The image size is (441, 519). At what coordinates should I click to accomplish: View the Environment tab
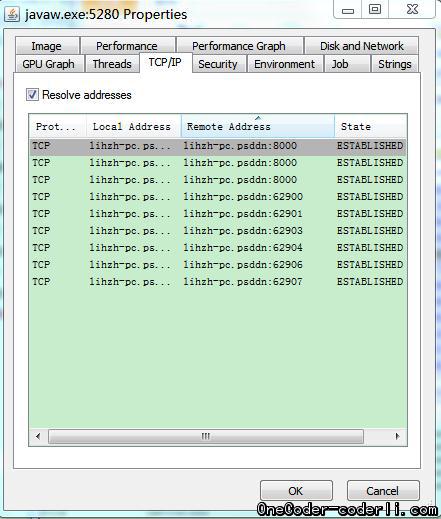click(x=285, y=64)
